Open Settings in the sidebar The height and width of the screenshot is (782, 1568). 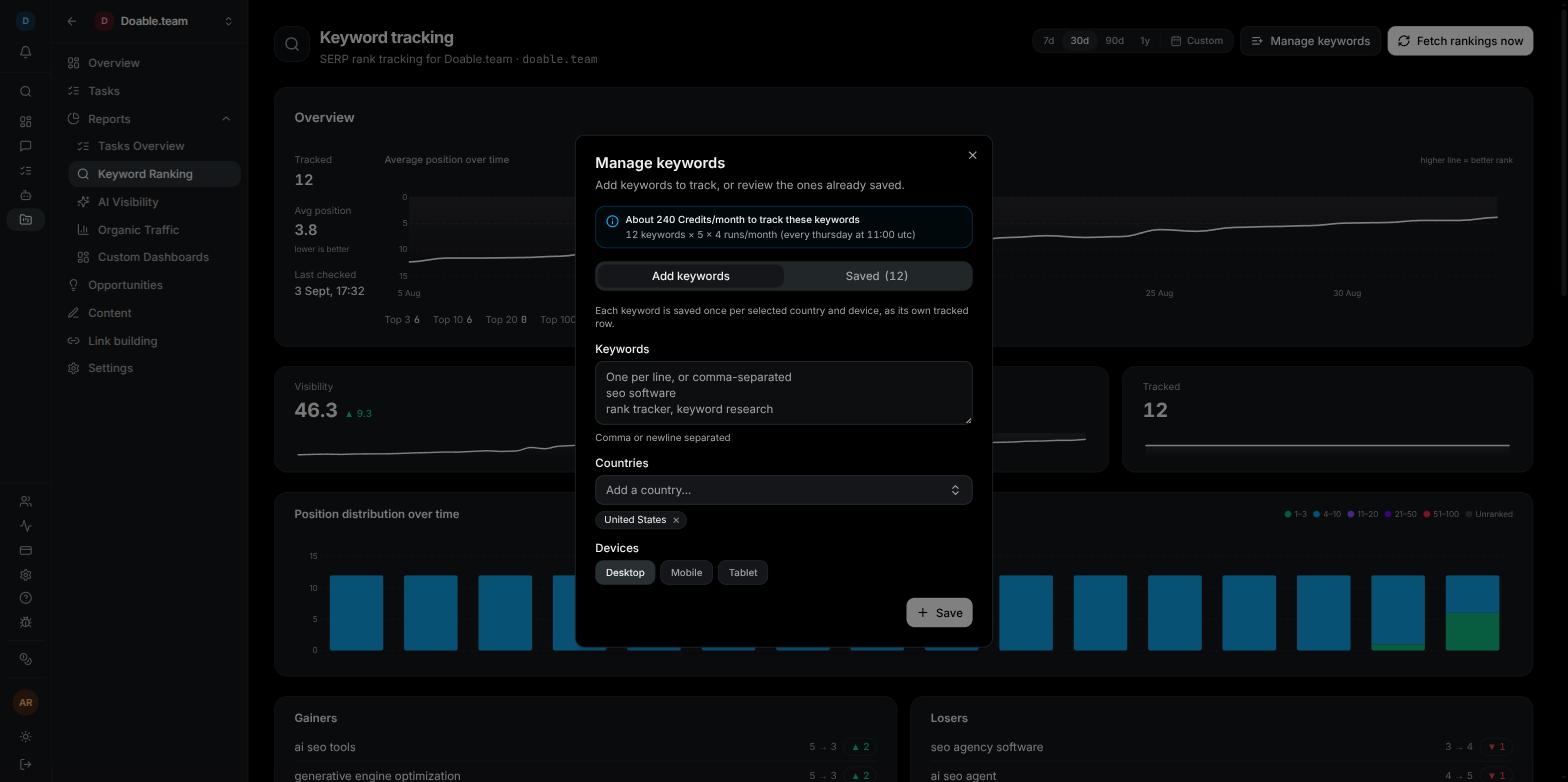[150, 368]
